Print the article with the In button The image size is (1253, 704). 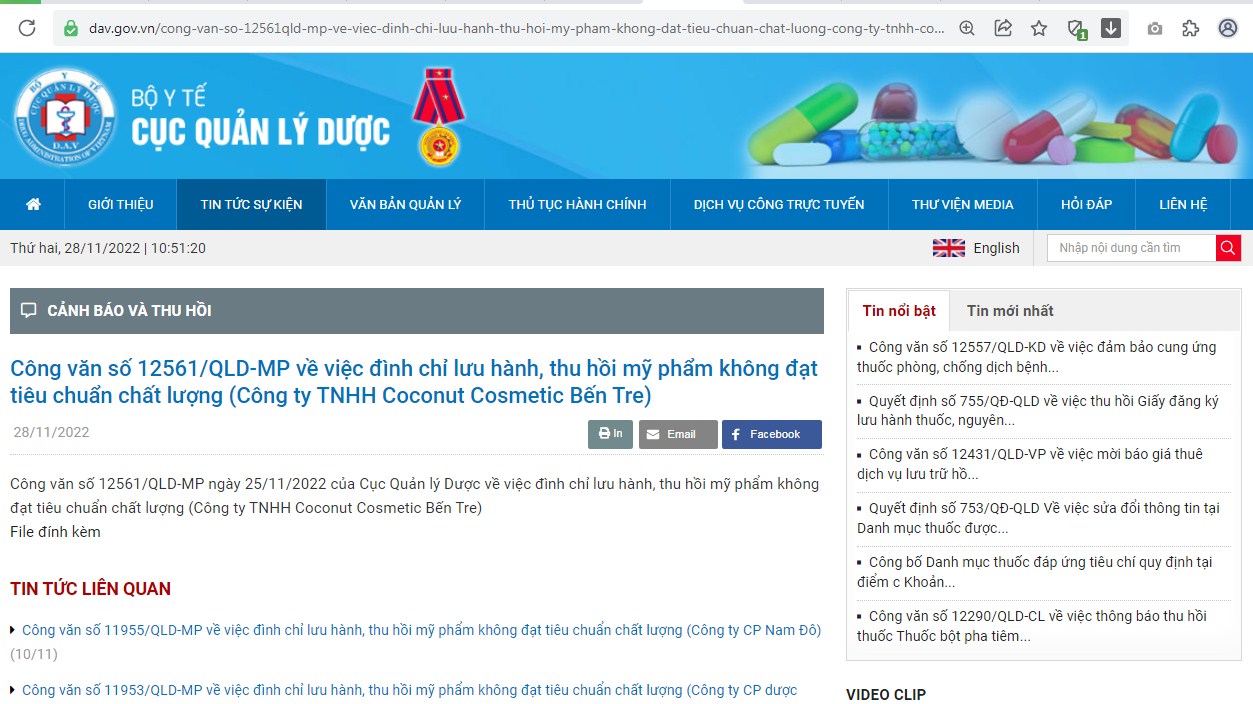click(610, 434)
